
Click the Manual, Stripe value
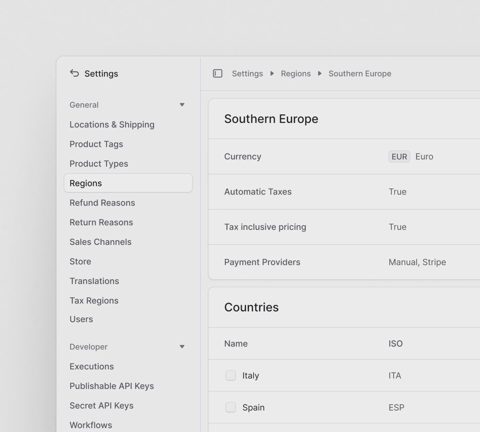click(x=417, y=262)
